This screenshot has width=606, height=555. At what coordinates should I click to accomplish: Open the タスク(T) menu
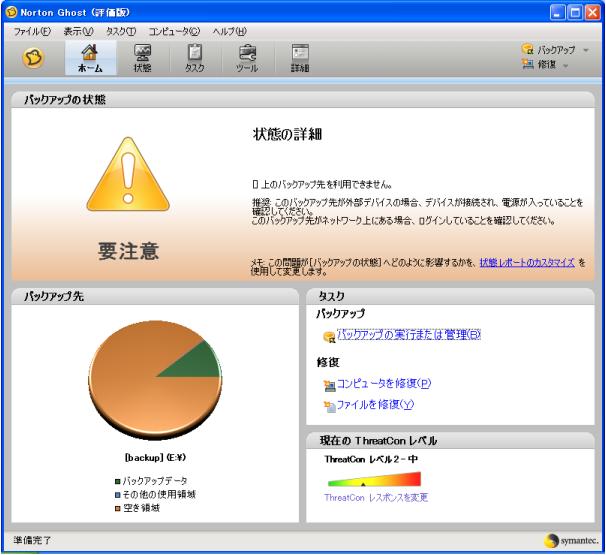click(121, 31)
